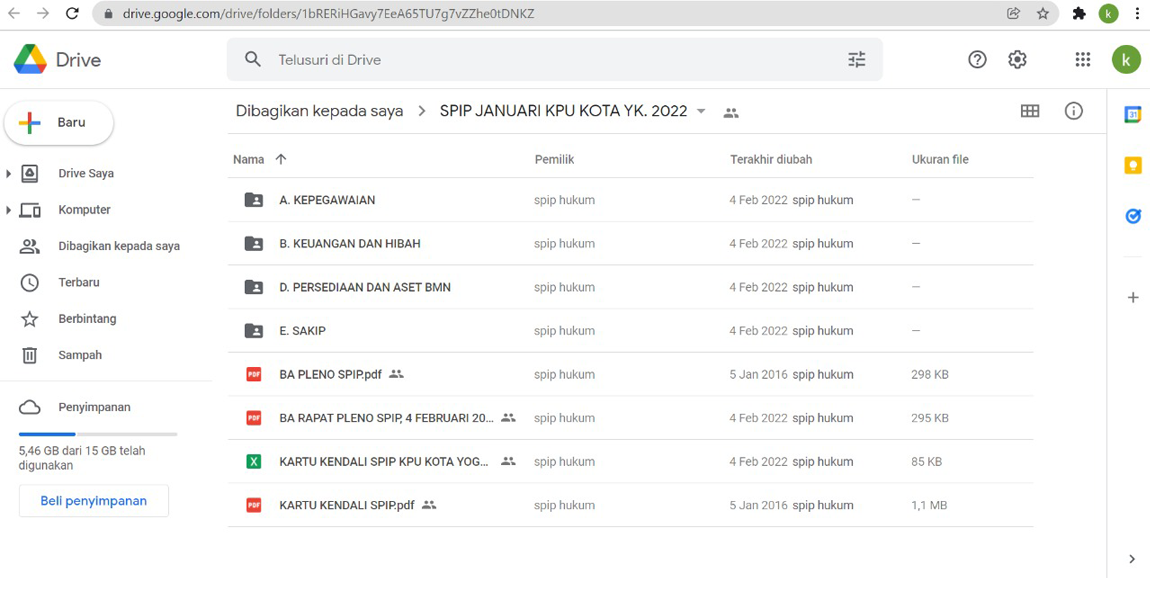Open Sampah in the sidebar
This screenshot has width=1150, height=616.
pos(79,355)
